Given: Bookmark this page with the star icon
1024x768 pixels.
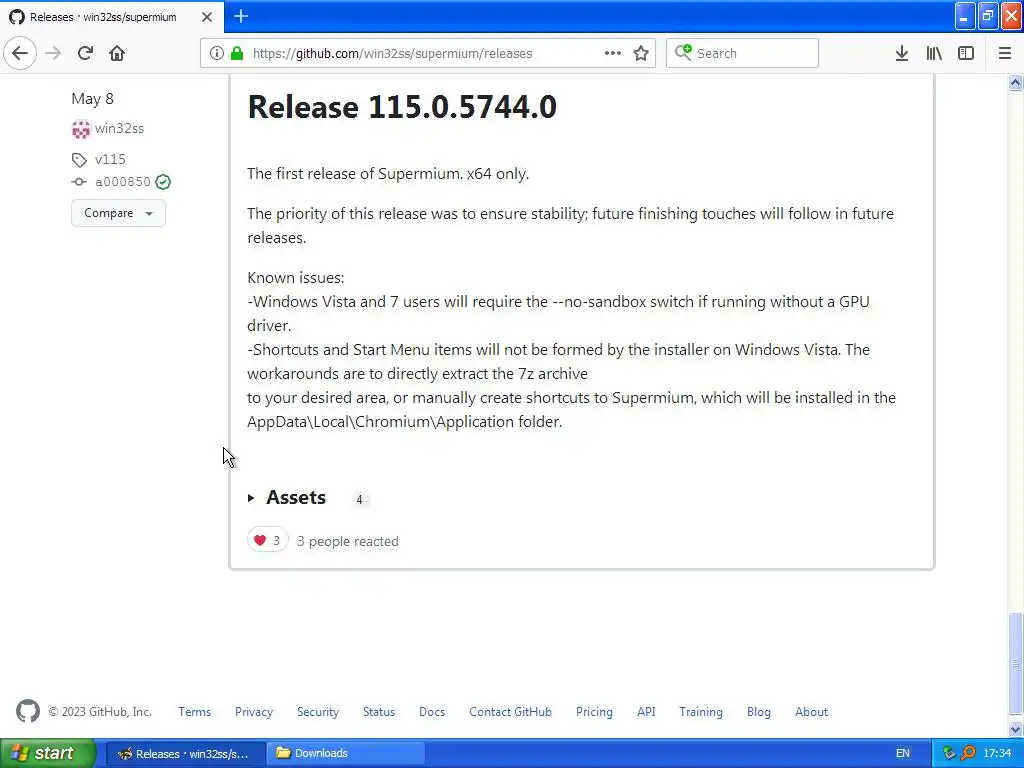Looking at the screenshot, I should point(641,53).
